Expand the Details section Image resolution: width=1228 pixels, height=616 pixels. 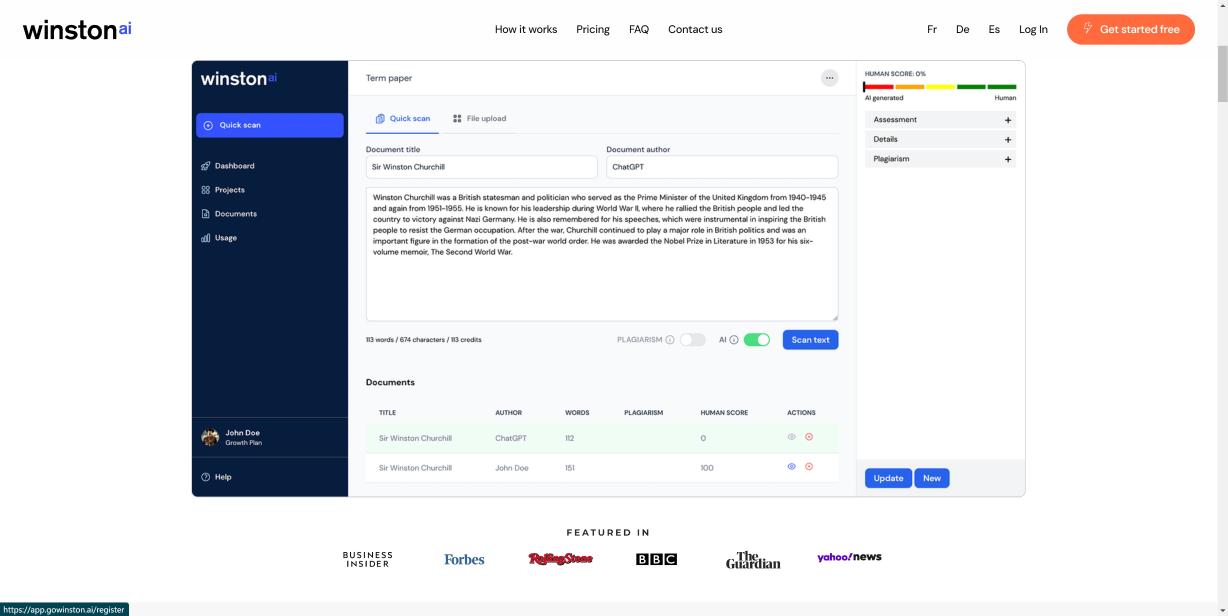tap(940, 139)
